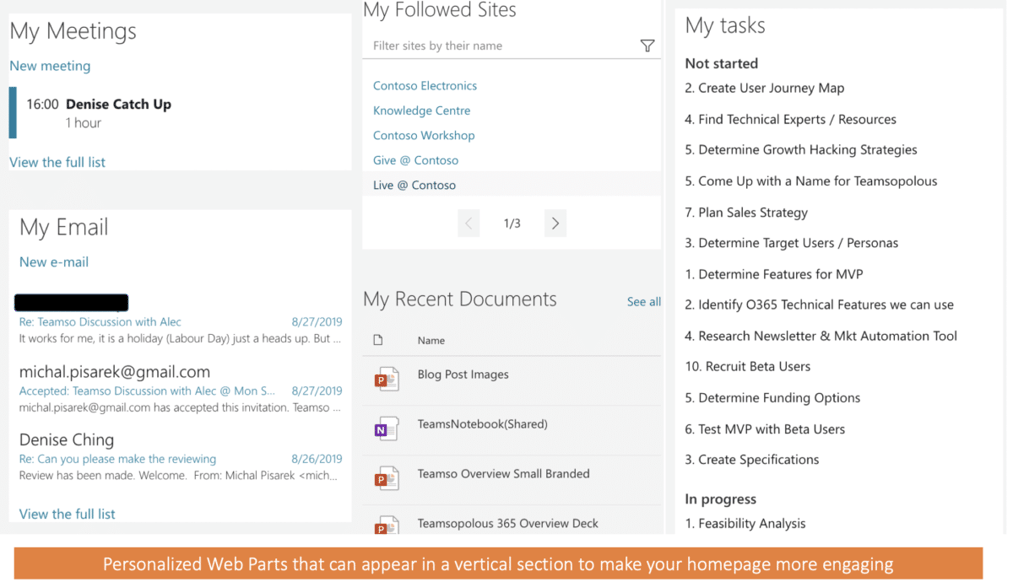Viewport: 1013px width, 582px height.
Task: Click the previous page arrow under followed sites
Action: pyautogui.click(x=469, y=223)
